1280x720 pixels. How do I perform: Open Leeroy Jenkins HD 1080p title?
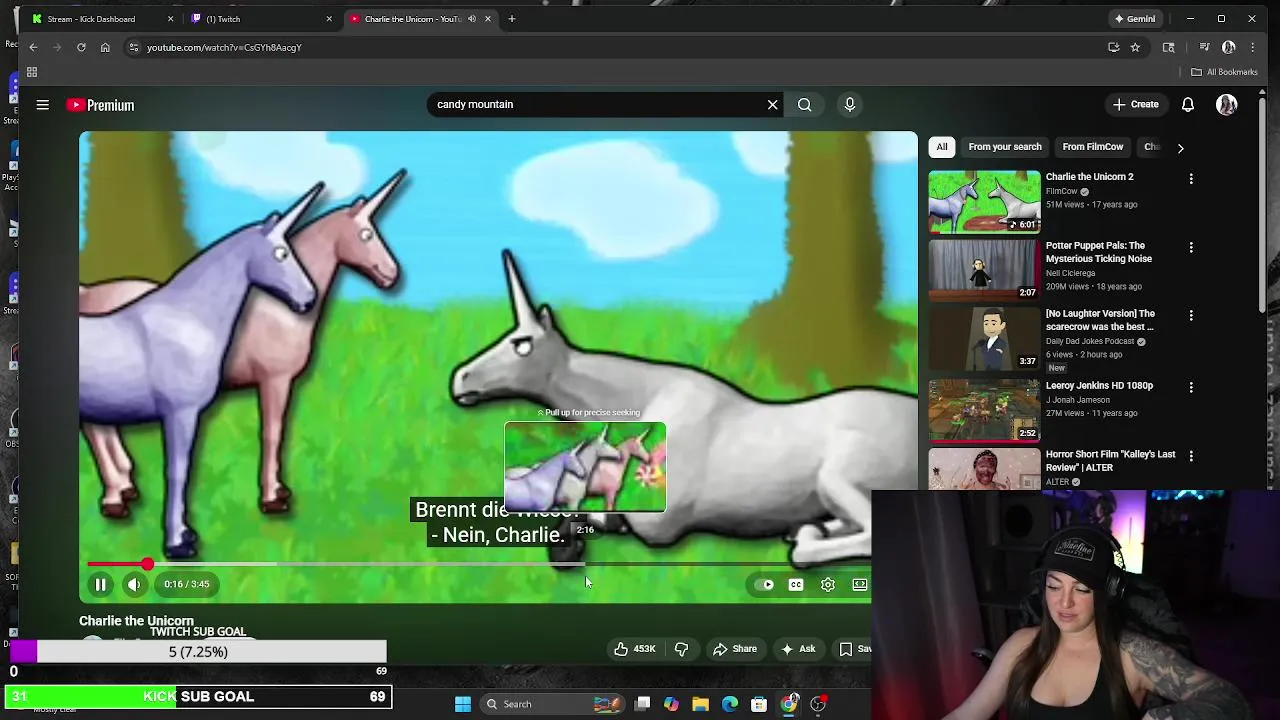click(1099, 386)
